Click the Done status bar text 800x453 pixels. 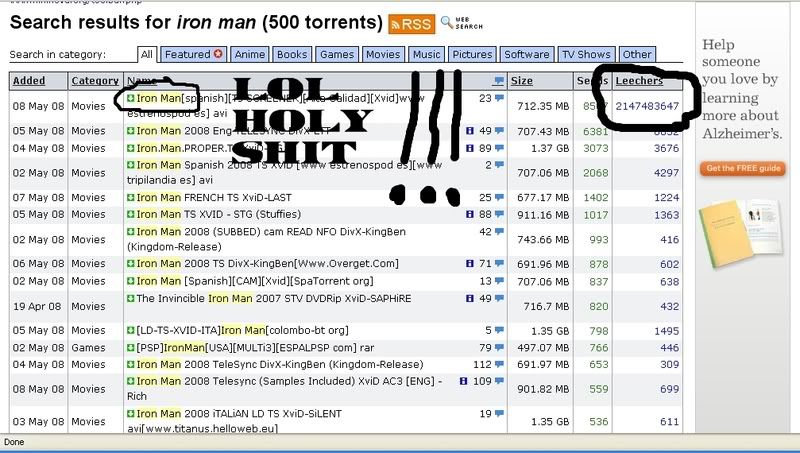tap(14, 442)
